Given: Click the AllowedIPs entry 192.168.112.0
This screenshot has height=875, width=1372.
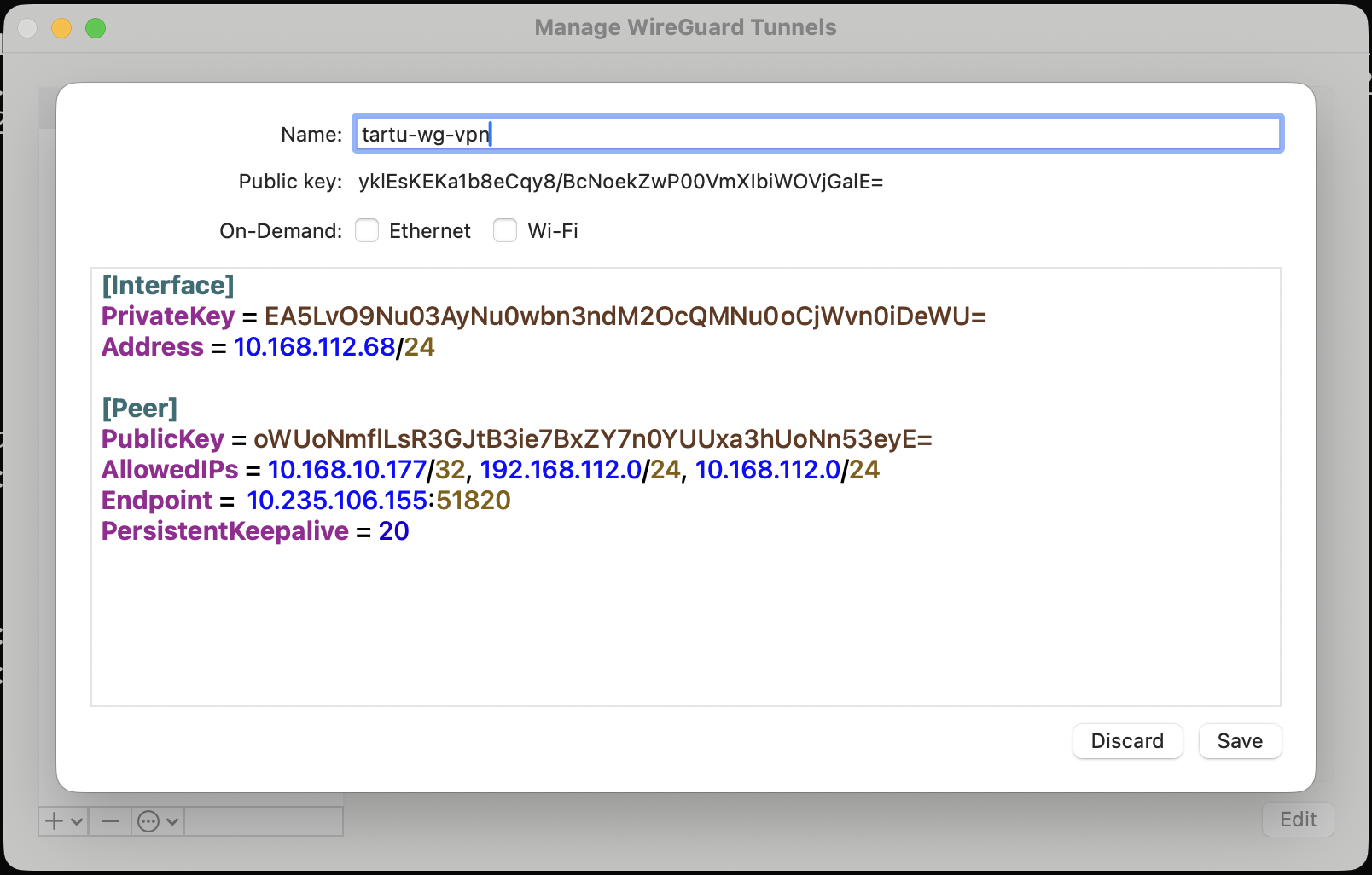Looking at the screenshot, I should tap(560, 470).
